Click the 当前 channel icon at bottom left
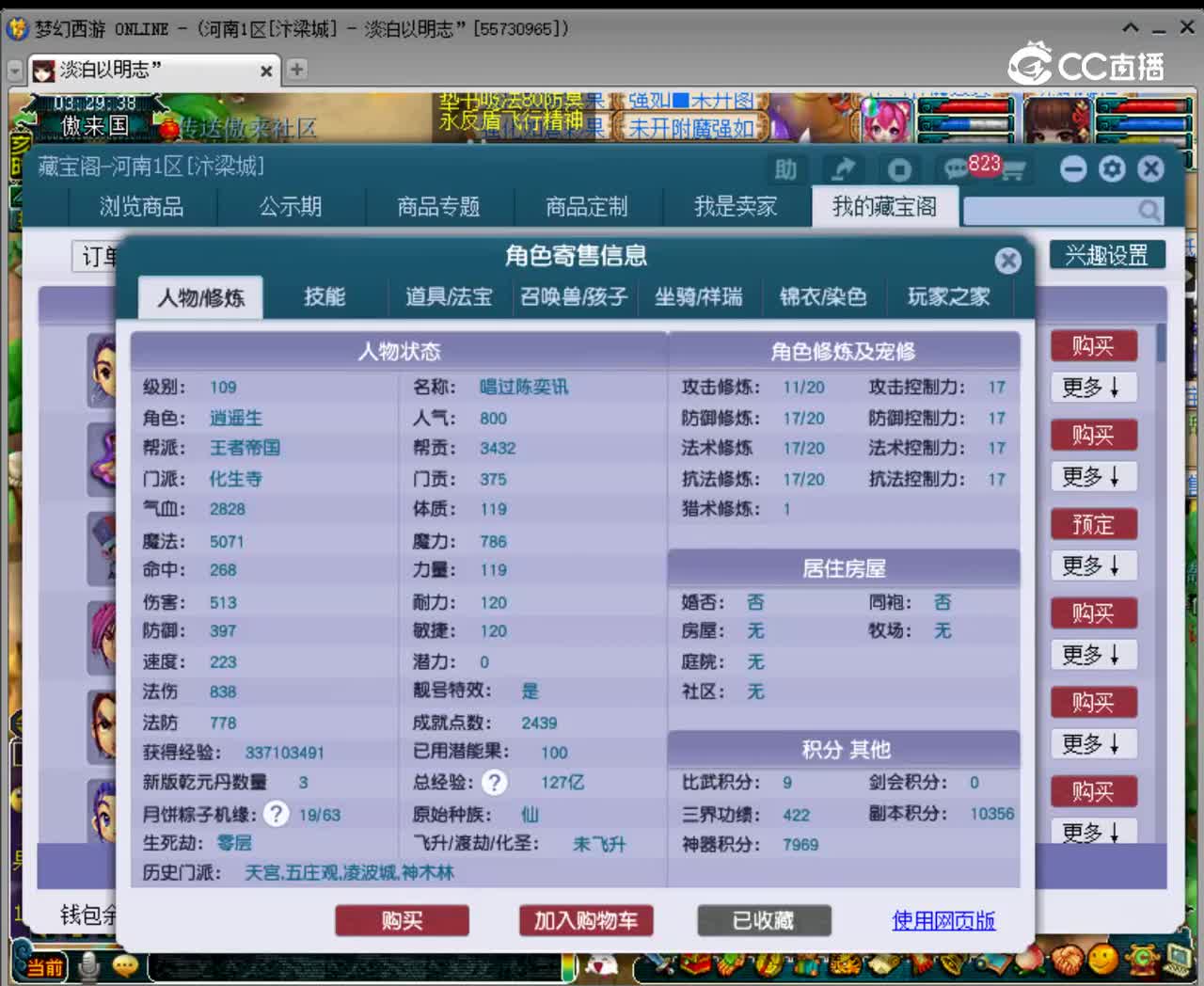This screenshot has width=1204, height=986. (x=43, y=967)
